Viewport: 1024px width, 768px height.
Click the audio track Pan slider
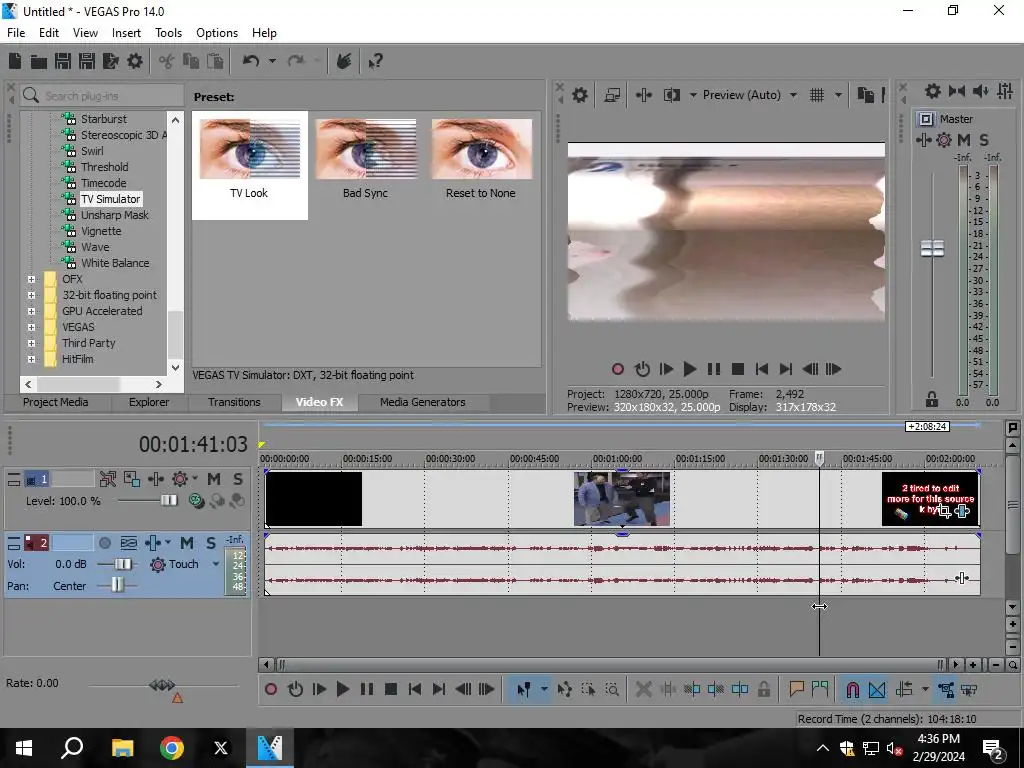(x=116, y=584)
